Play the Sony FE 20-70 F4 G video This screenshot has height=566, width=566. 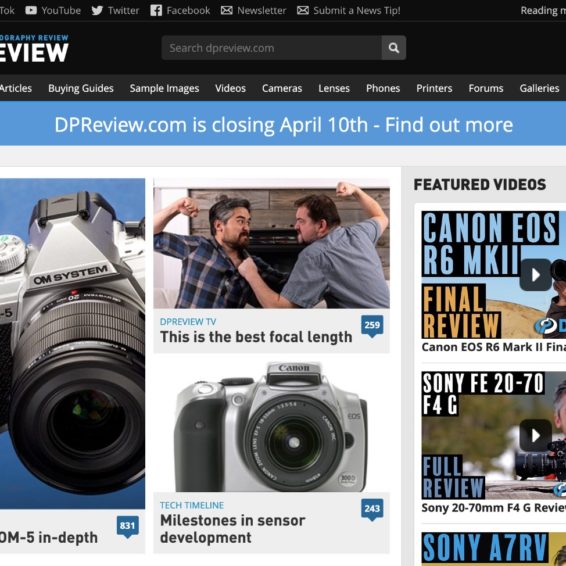[535, 435]
